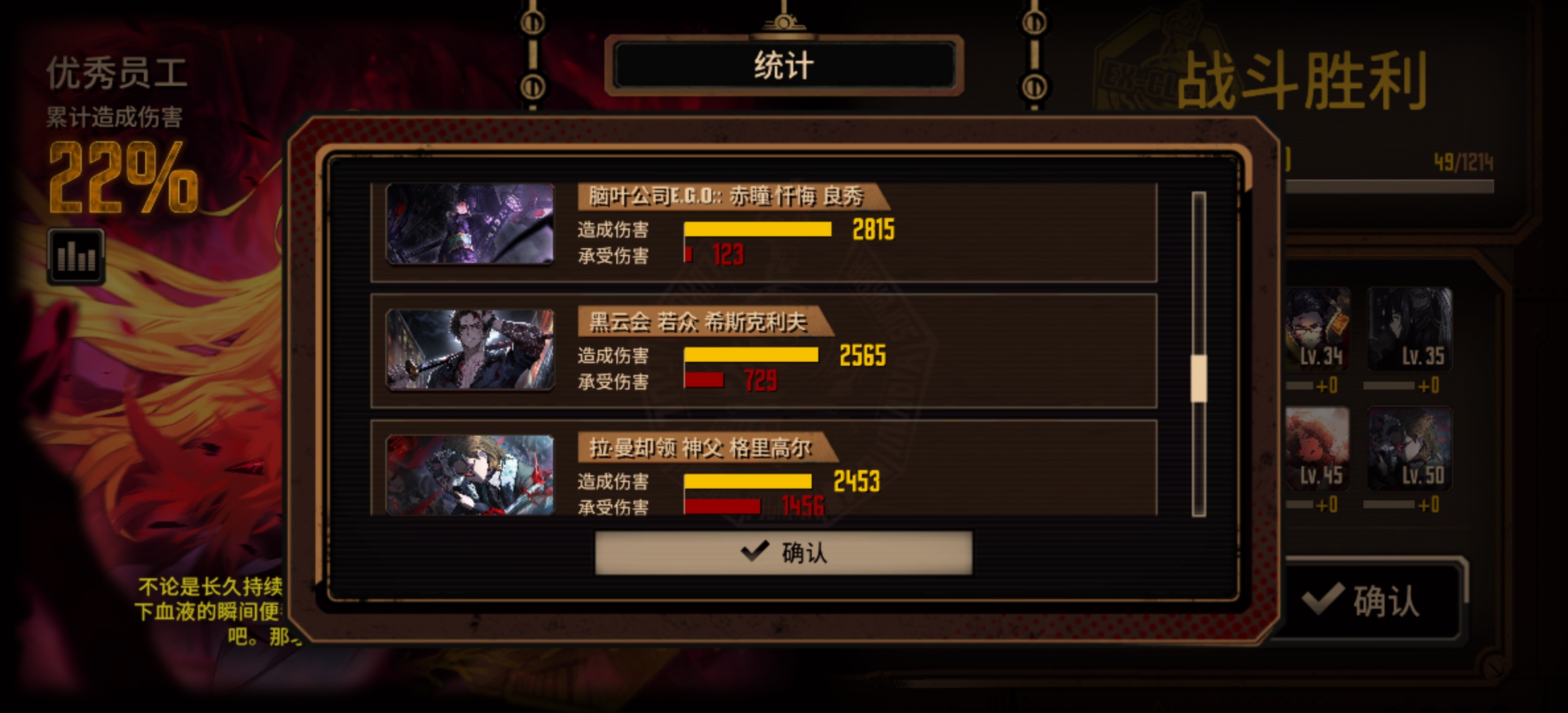1568x713 pixels.
Task: Click the 脑叶公司E.G.O 赤瞳·忏悔 良秀 name label
Action: [726, 196]
